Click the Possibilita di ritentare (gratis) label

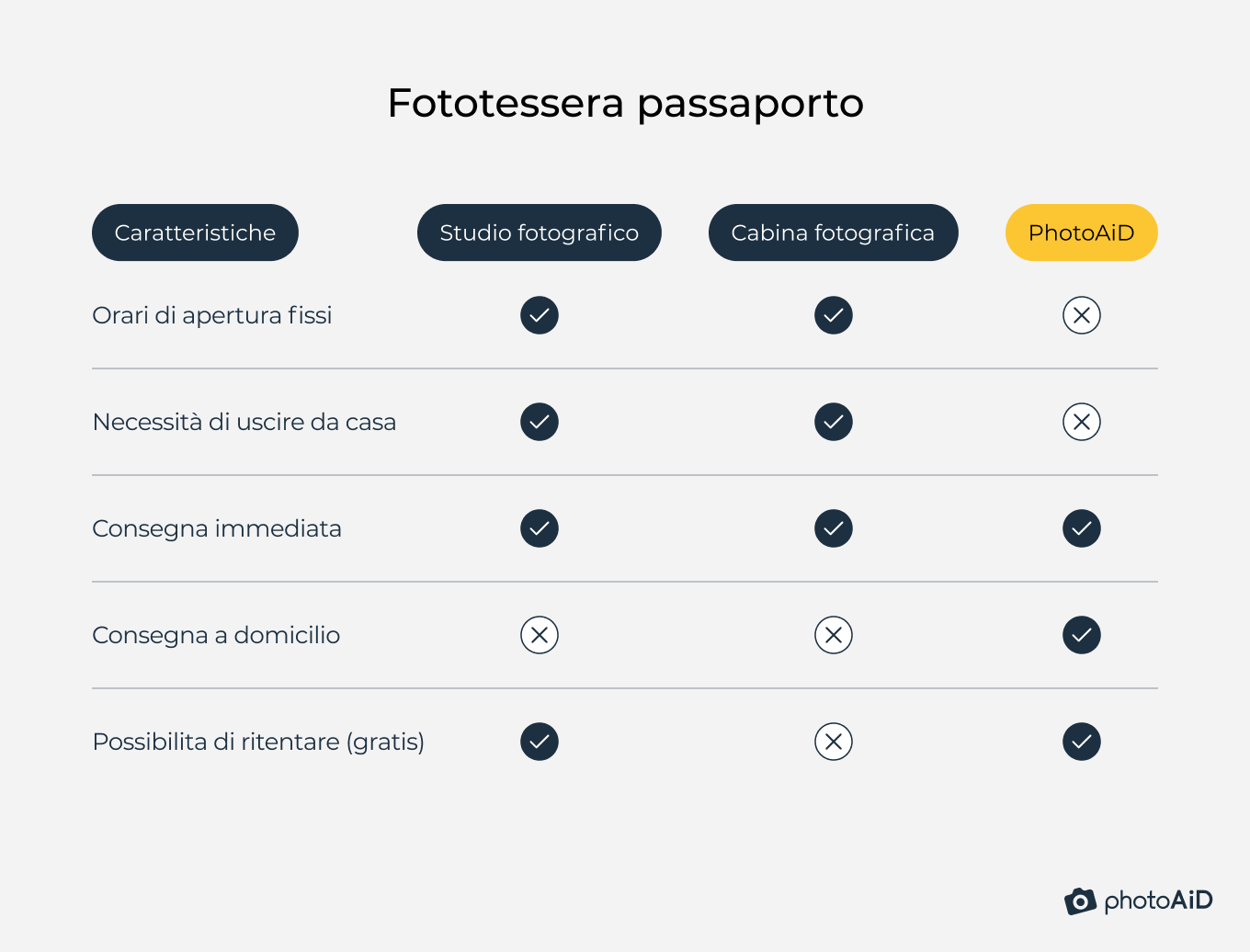[258, 742]
